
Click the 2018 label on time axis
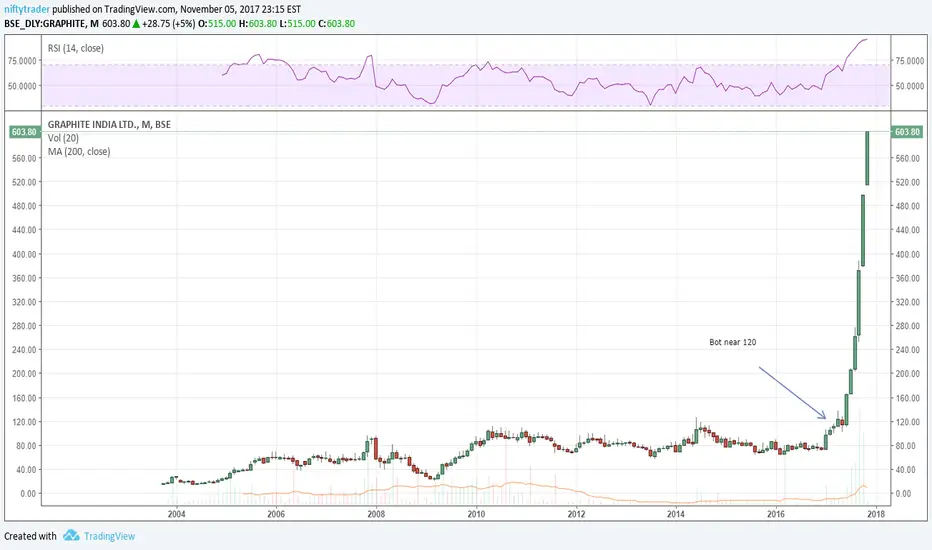pos(876,514)
